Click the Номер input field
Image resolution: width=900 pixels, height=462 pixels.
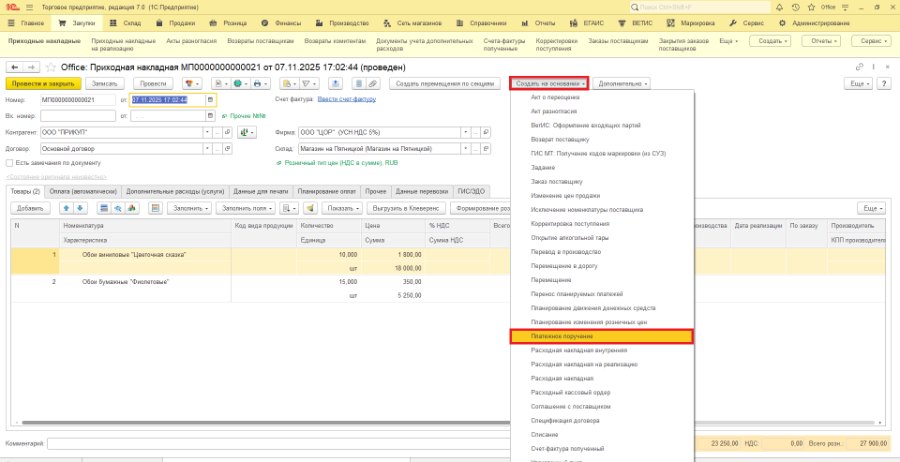click(x=77, y=100)
